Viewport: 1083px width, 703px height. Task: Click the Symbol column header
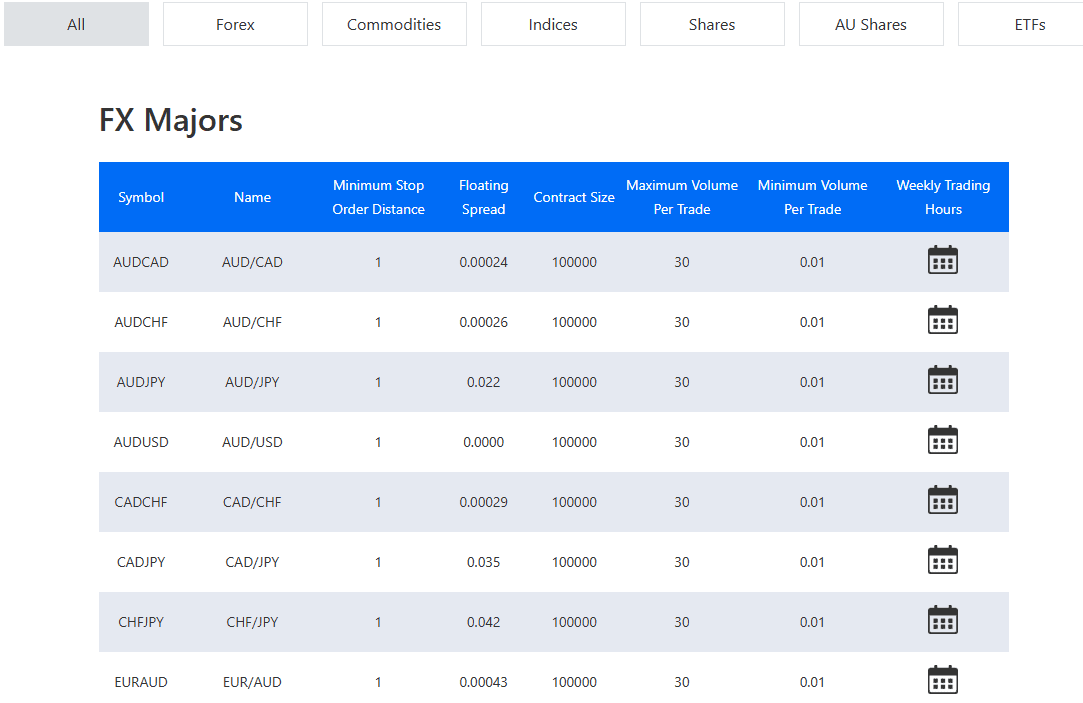click(140, 197)
